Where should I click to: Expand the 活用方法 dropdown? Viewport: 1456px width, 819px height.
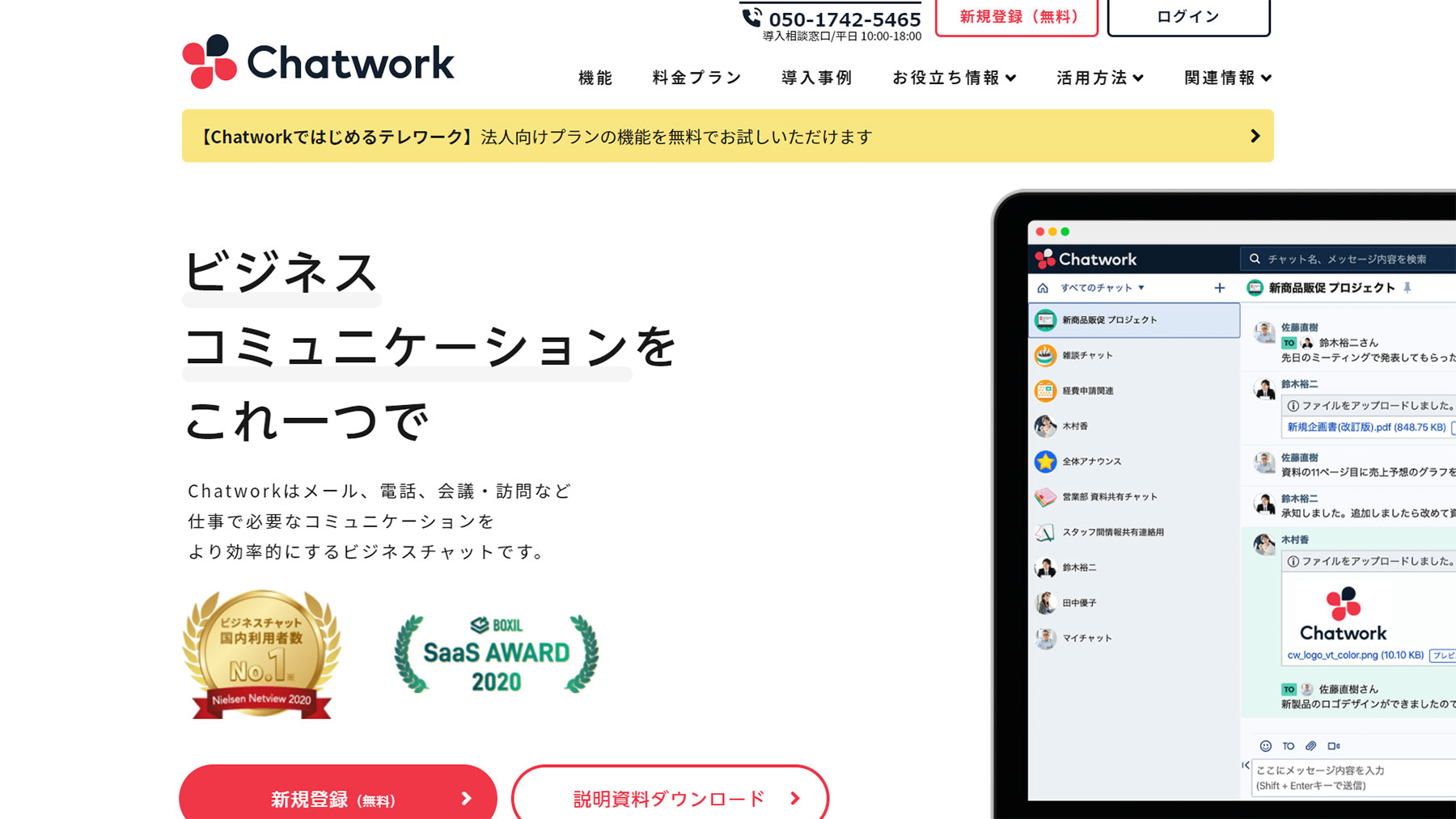1100,78
